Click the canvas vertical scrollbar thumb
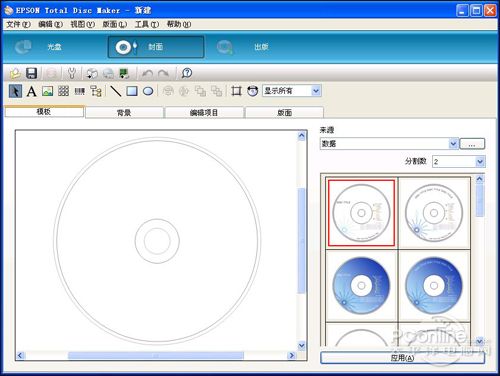500x376 pixels. [302, 241]
